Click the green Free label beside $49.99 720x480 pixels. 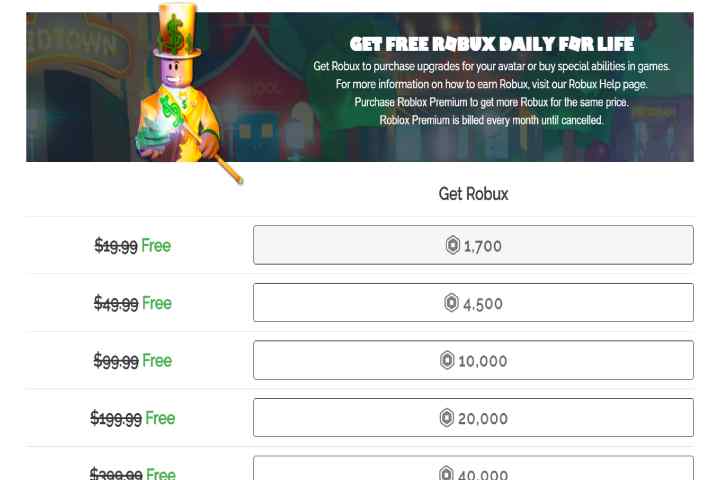click(x=157, y=303)
